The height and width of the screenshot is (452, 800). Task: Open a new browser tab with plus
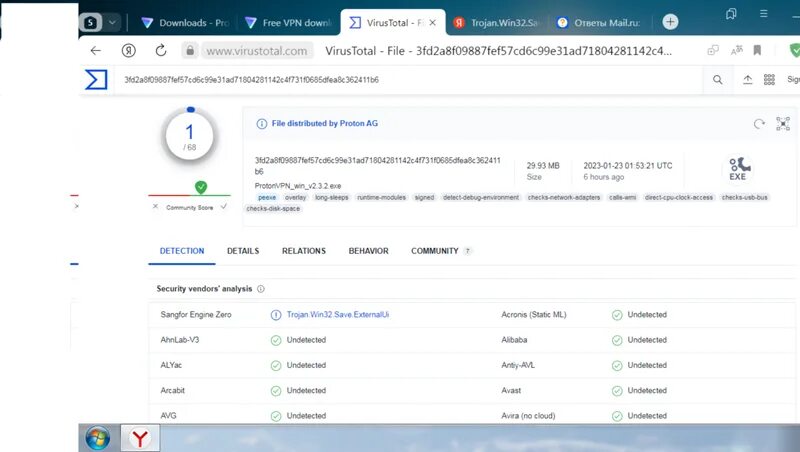pos(670,22)
